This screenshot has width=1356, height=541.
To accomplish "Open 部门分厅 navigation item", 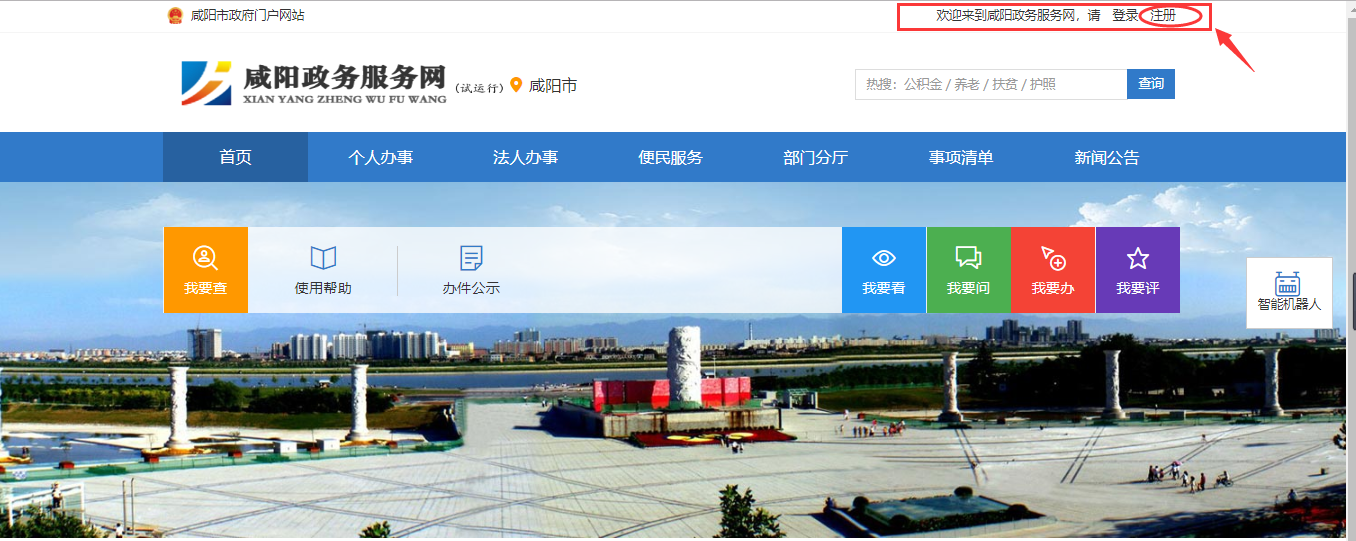I will point(815,157).
